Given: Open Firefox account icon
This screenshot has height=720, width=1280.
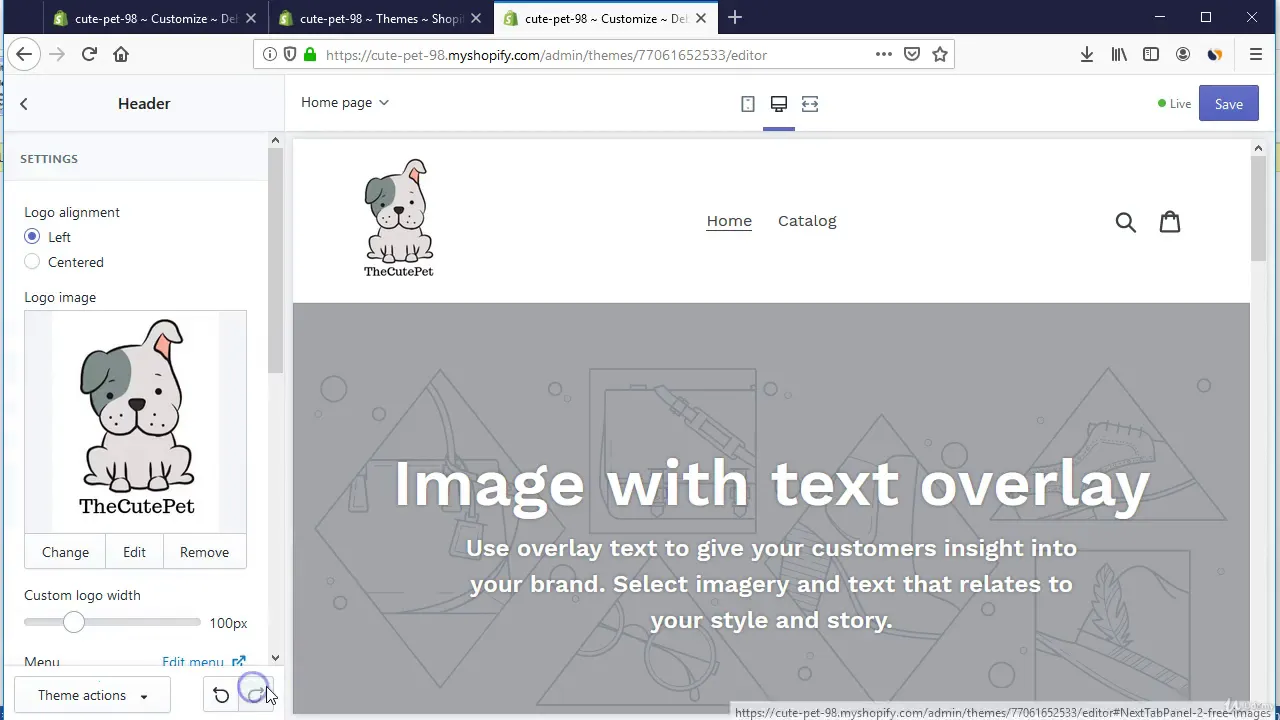Looking at the screenshot, I should [1183, 55].
